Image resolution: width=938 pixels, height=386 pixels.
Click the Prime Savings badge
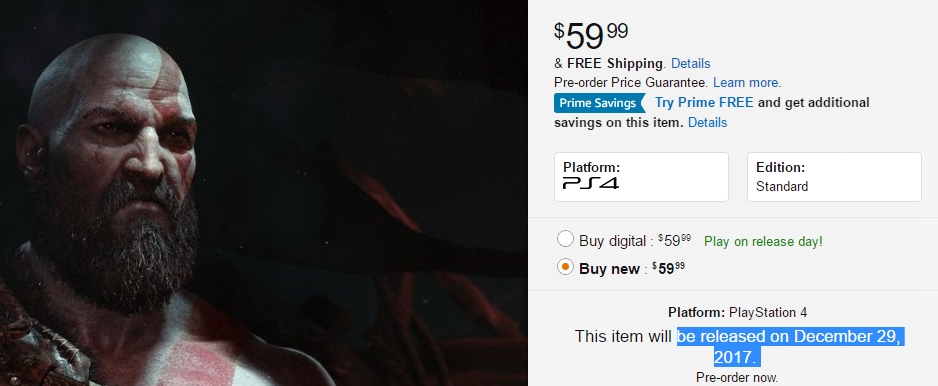599,103
